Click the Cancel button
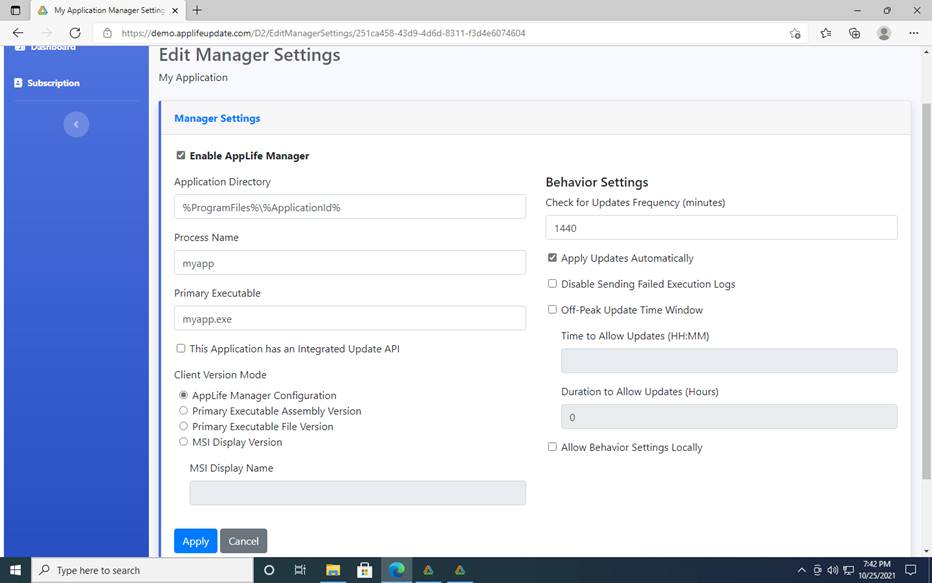Screen dimensions: 932x583 coord(244,541)
